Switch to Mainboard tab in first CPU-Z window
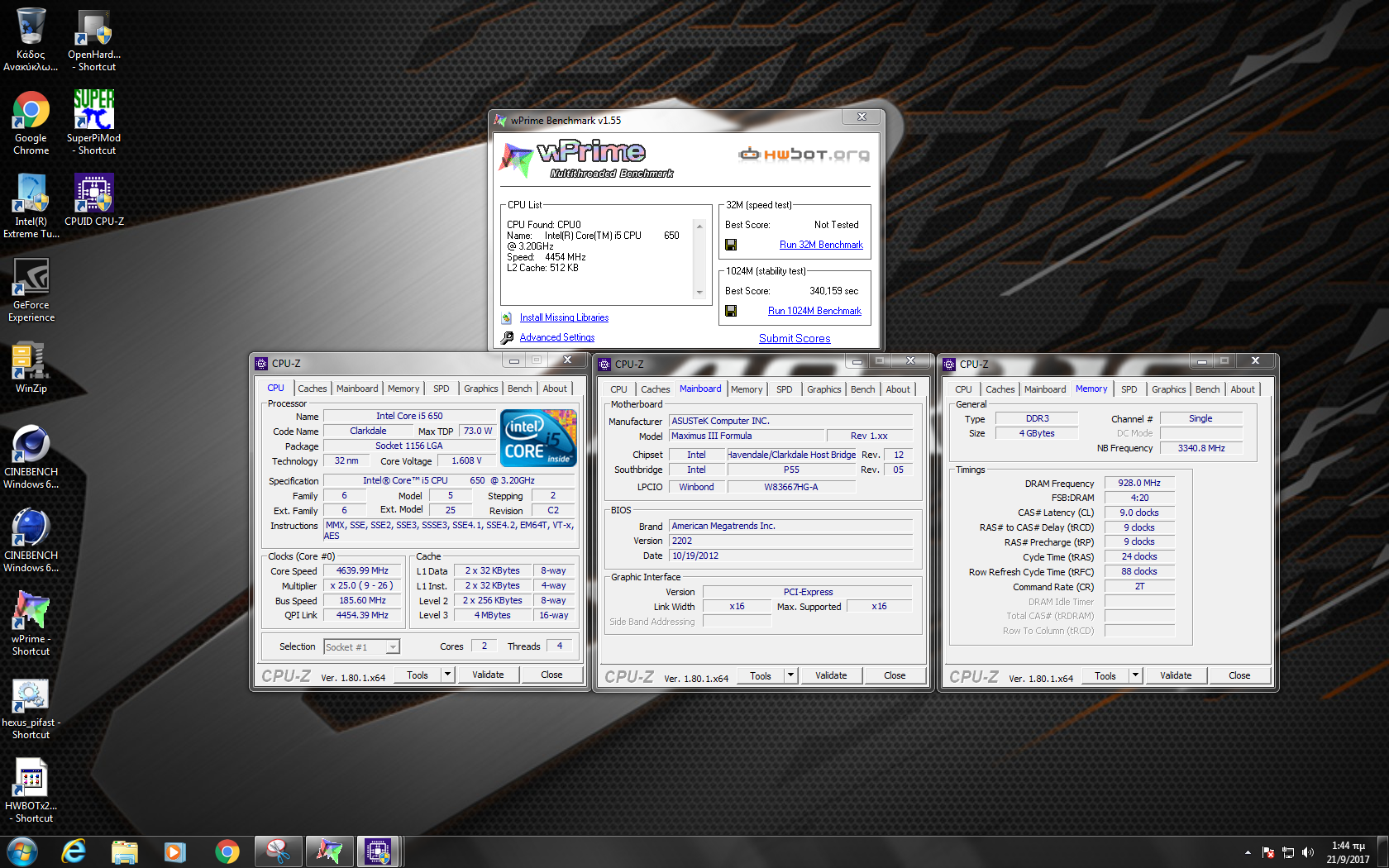 click(x=357, y=389)
